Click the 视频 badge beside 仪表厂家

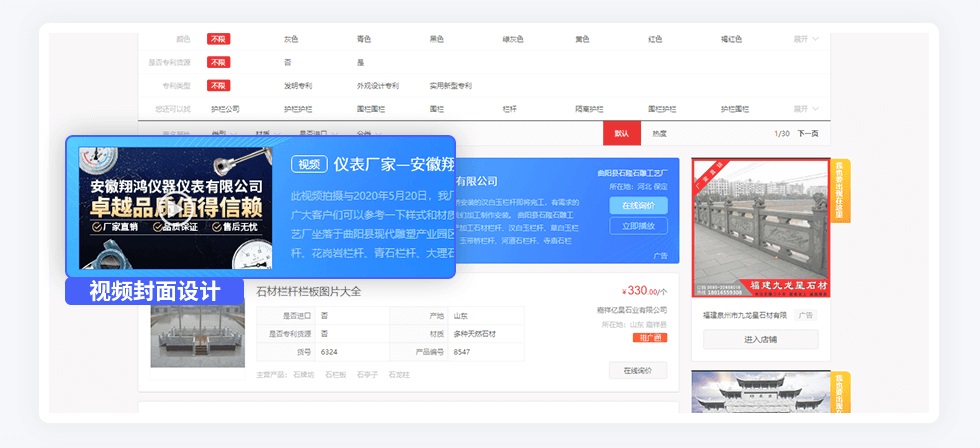point(309,164)
